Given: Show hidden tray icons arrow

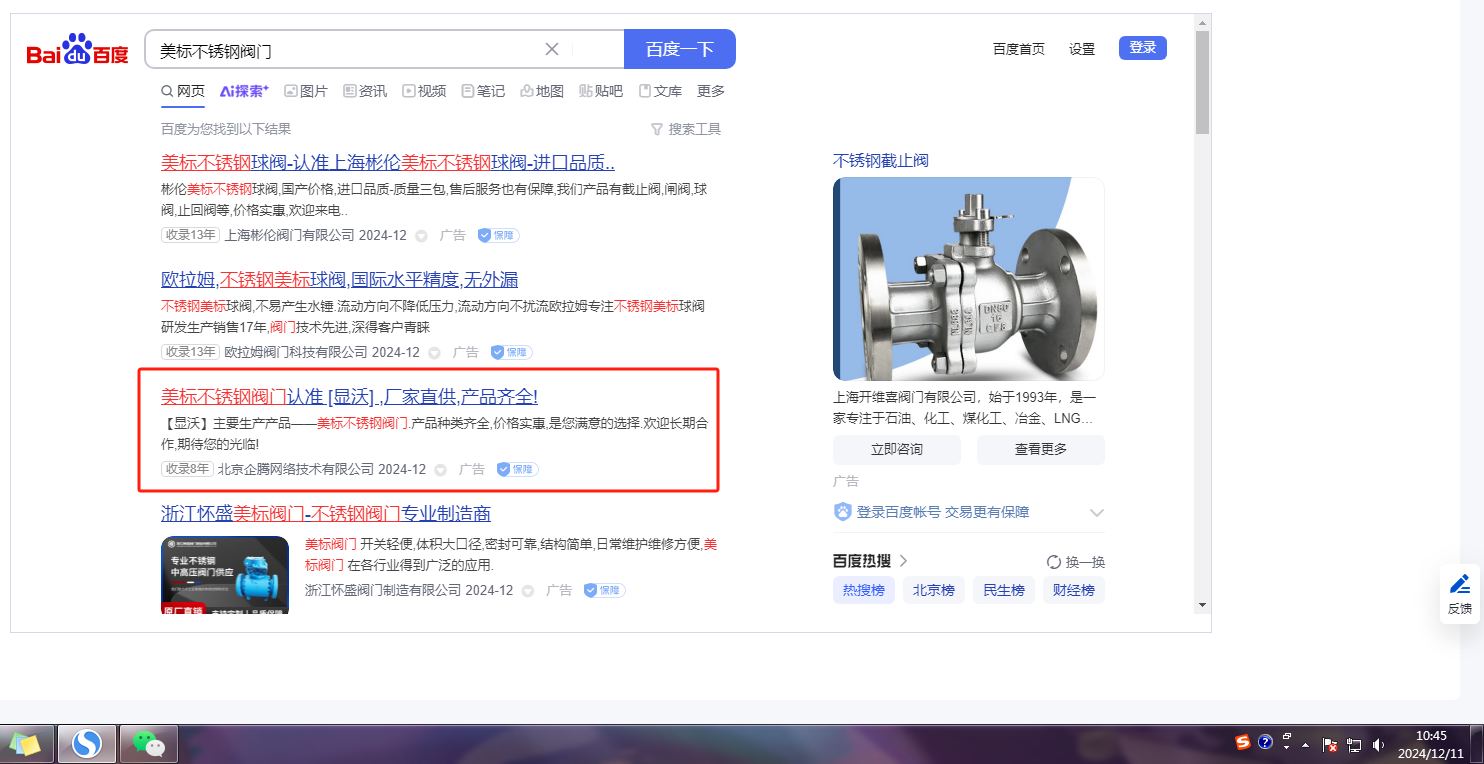Looking at the screenshot, I should 1305,745.
